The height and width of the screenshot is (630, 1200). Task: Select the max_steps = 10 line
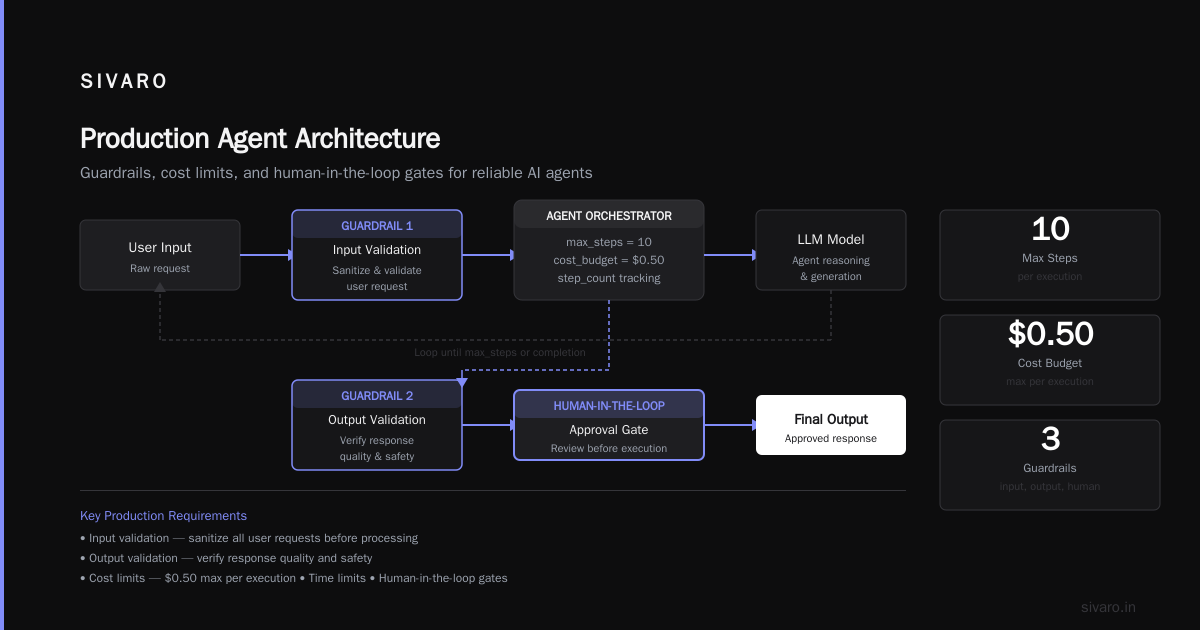click(609, 242)
